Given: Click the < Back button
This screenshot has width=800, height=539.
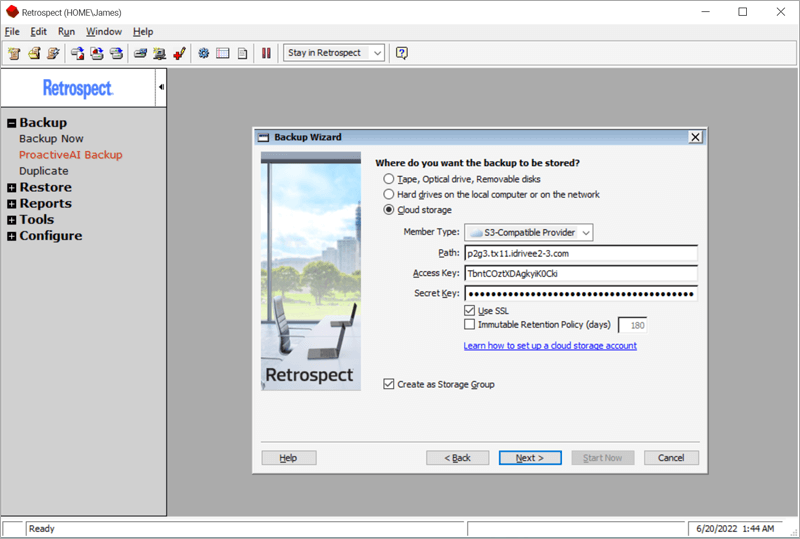Looking at the screenshot, I should 458,458.
